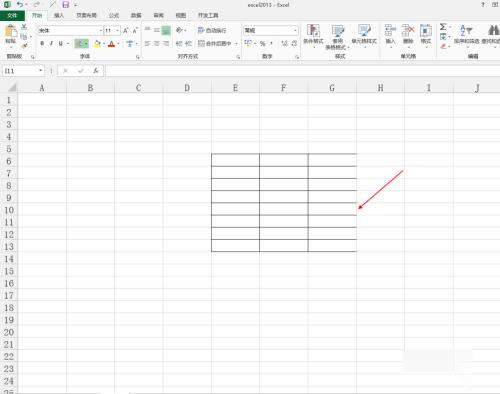Click Merge & Center (合并后居中) button

pos(215,43)
